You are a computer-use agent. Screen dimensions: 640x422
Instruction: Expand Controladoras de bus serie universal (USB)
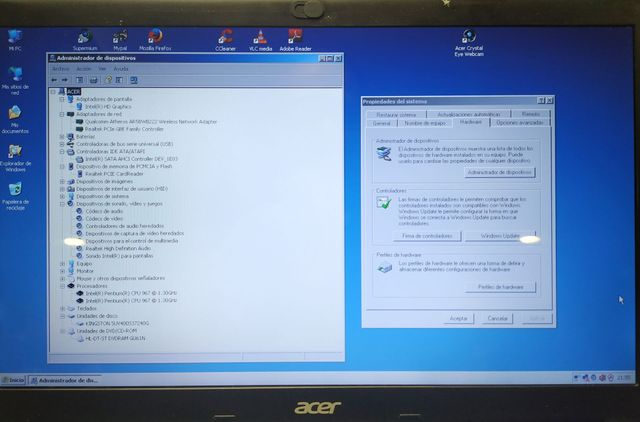tap(62, 144)
